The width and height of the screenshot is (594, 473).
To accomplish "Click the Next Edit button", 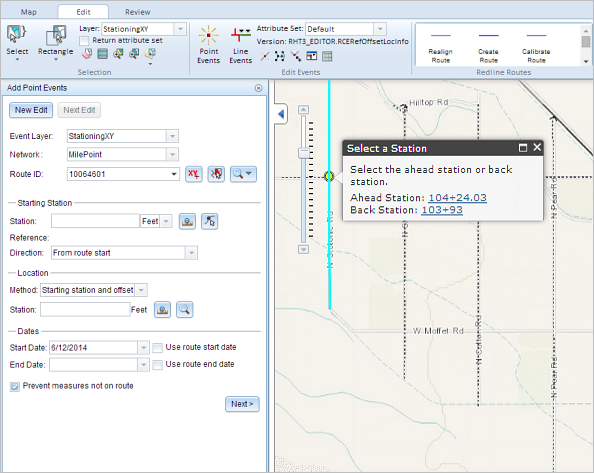I will pos(79,110).
